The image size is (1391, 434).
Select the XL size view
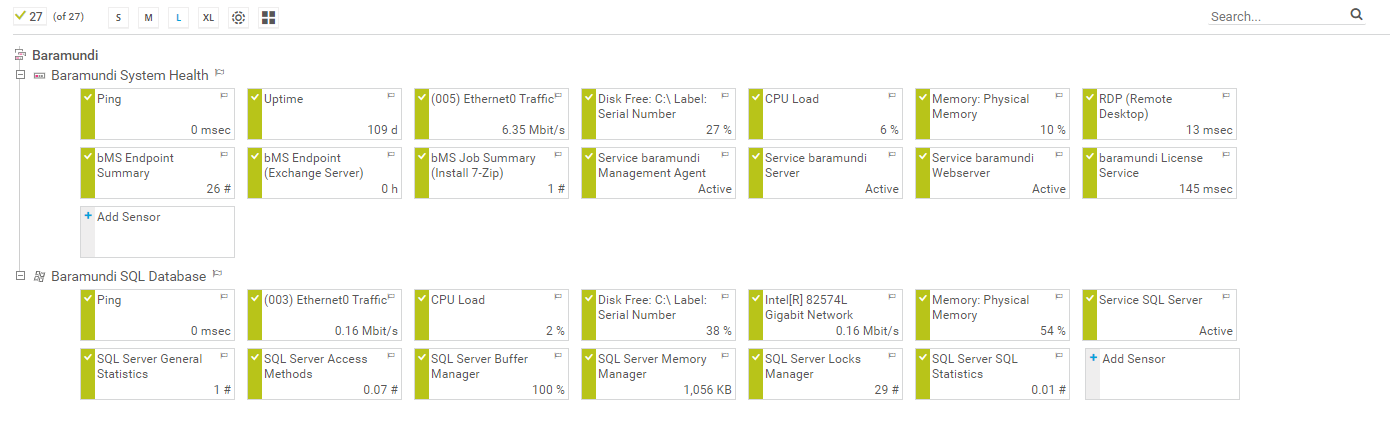tap(208, 17)
